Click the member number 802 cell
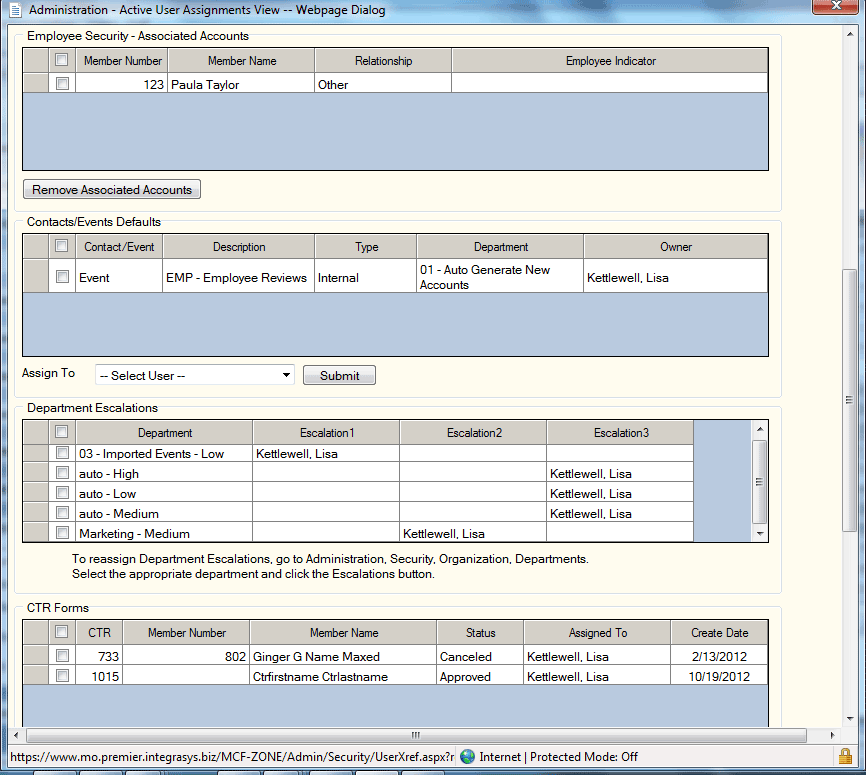Screen dimensions: 866x775 pyautogui.click(x=186, y=656)
